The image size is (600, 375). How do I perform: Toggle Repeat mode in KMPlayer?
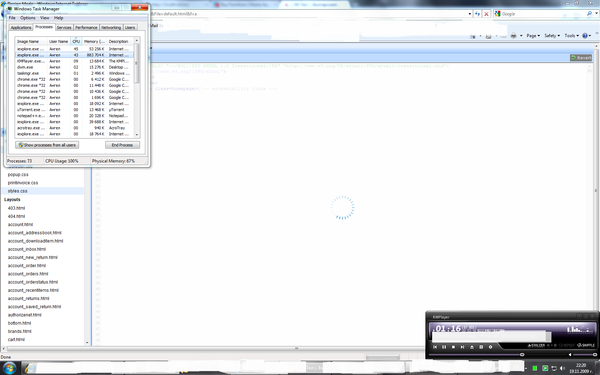(x=567, y=345)
